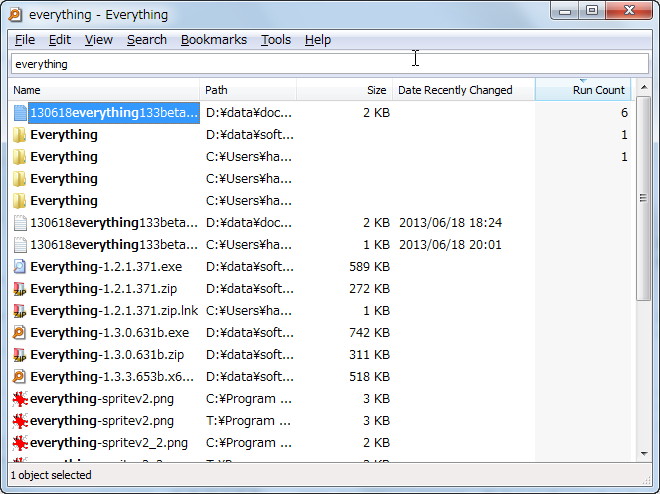Click the run count value 6
660x494 pixels.
pyautogui.click(x=624, y=113)
